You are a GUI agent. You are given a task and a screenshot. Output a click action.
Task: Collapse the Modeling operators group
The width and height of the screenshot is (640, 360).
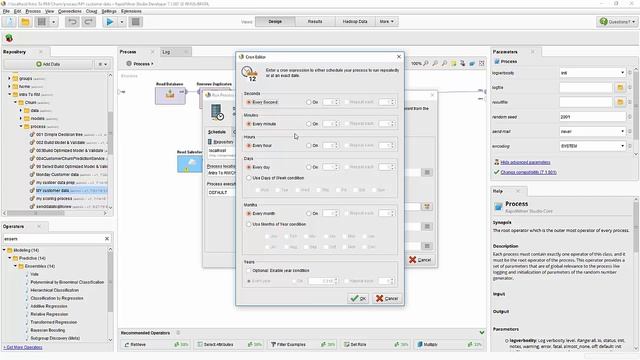[4, 250]
